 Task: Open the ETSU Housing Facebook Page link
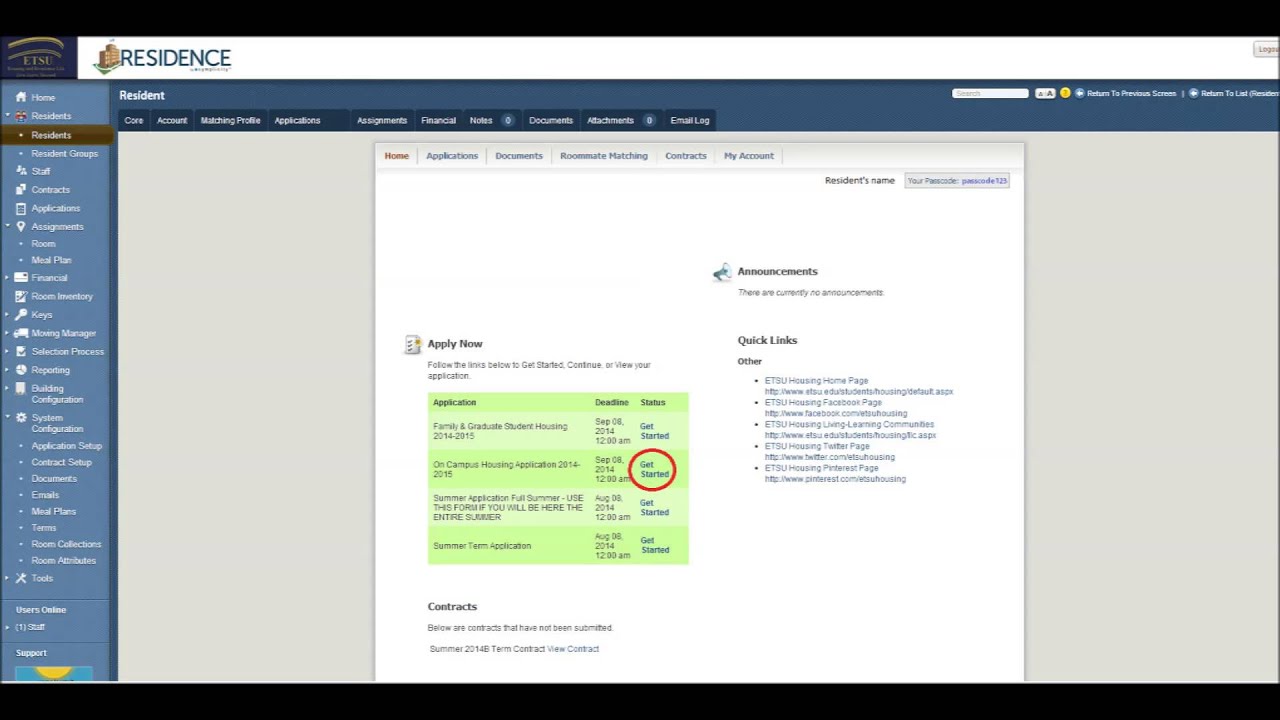coord(823,402)
